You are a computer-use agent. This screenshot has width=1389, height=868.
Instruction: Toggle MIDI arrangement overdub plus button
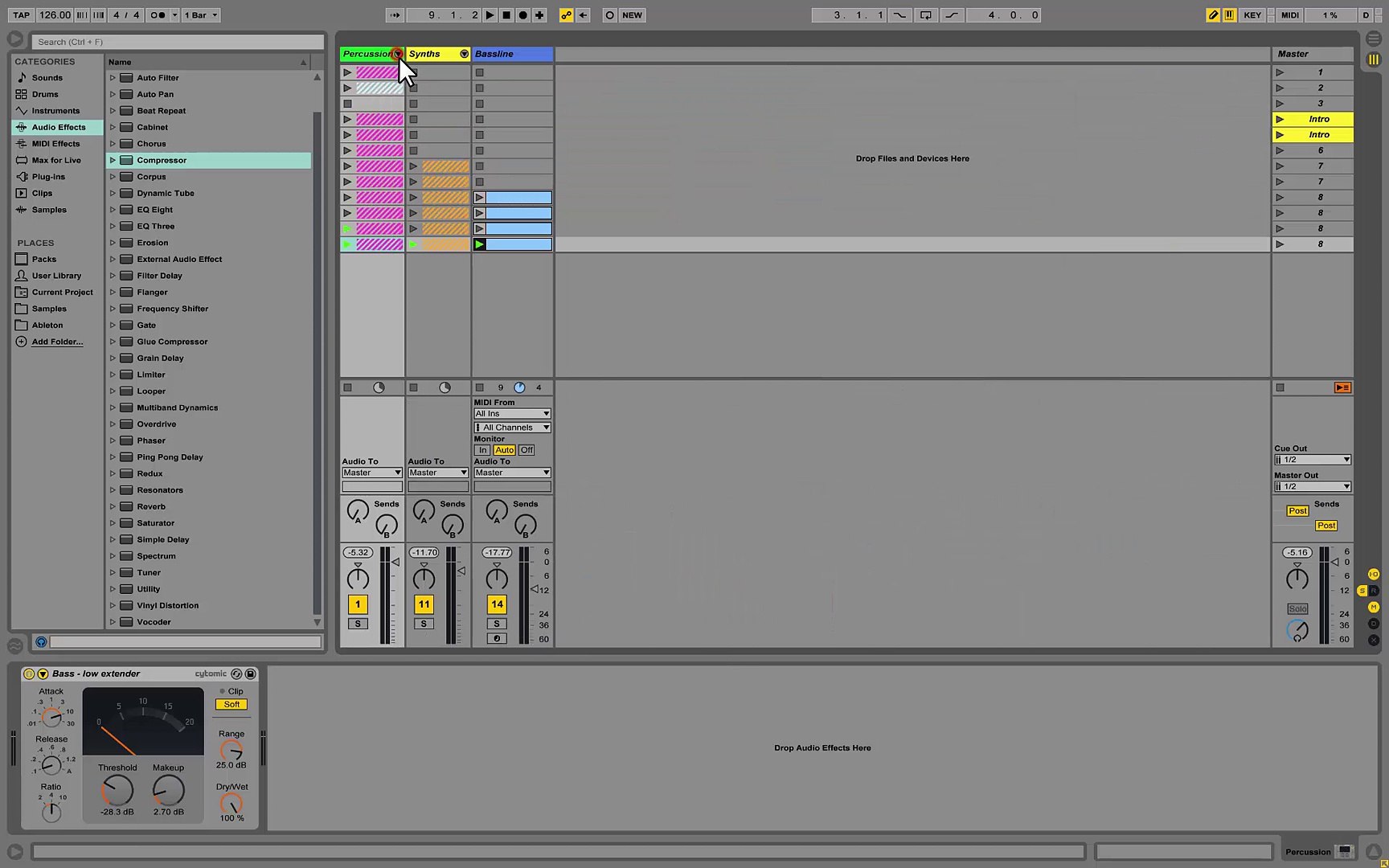click(x=539, y=14)
